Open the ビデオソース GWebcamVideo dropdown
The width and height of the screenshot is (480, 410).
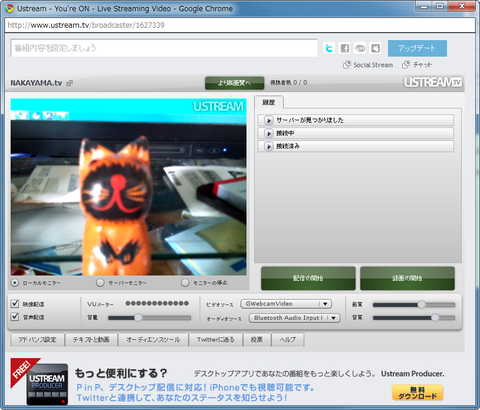click(286, 304)
